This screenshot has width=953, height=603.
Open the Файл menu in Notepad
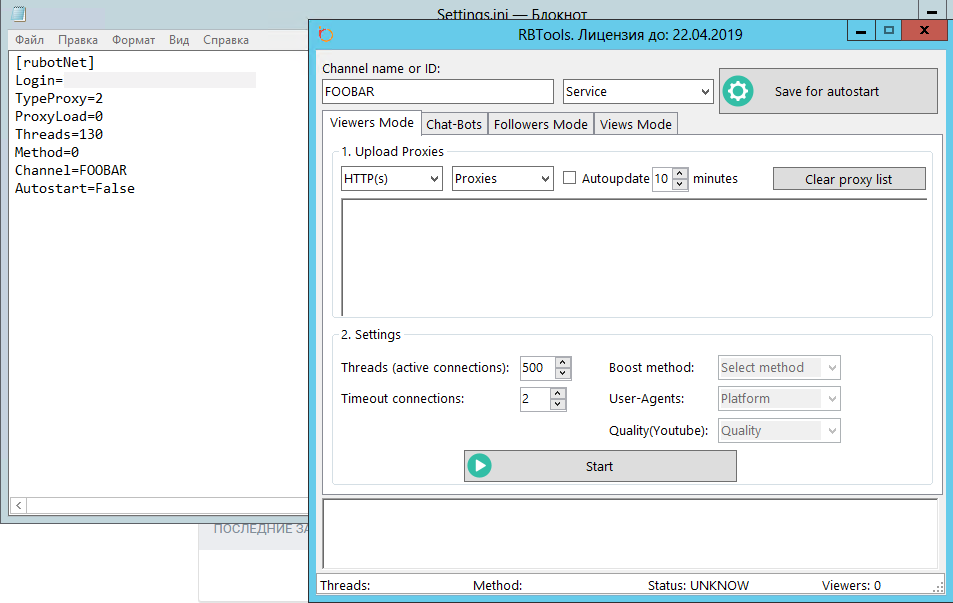click(x=29, y=40)
